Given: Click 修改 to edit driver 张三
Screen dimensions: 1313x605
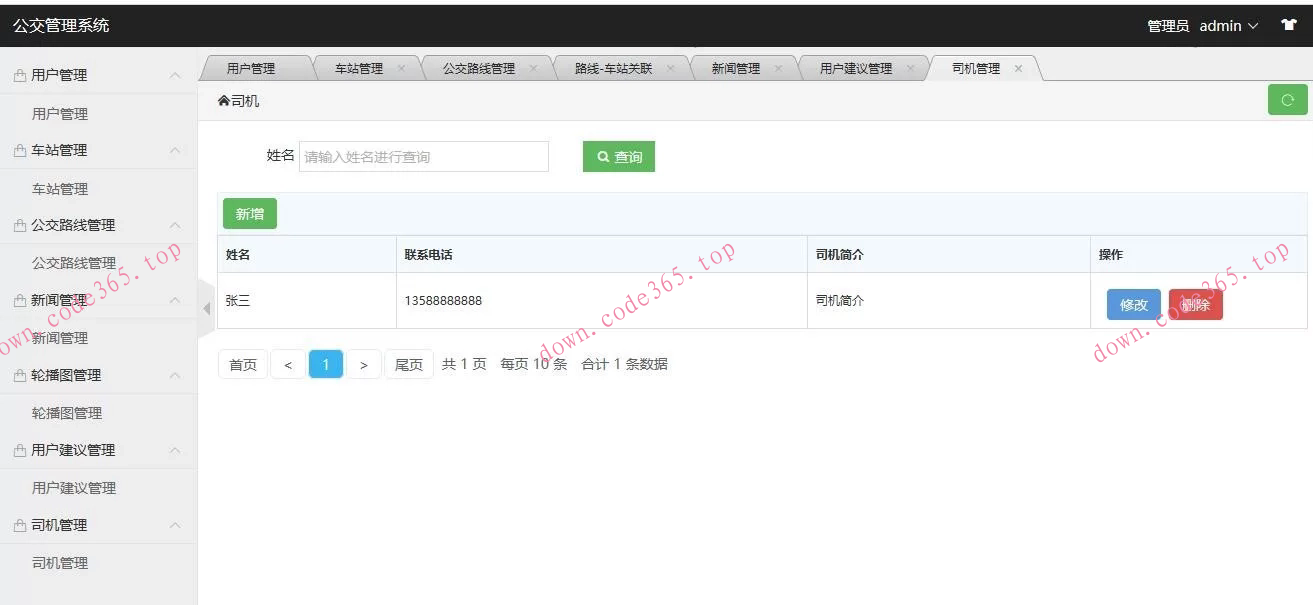Looking at the screenshot, I should pos(1132,305).
